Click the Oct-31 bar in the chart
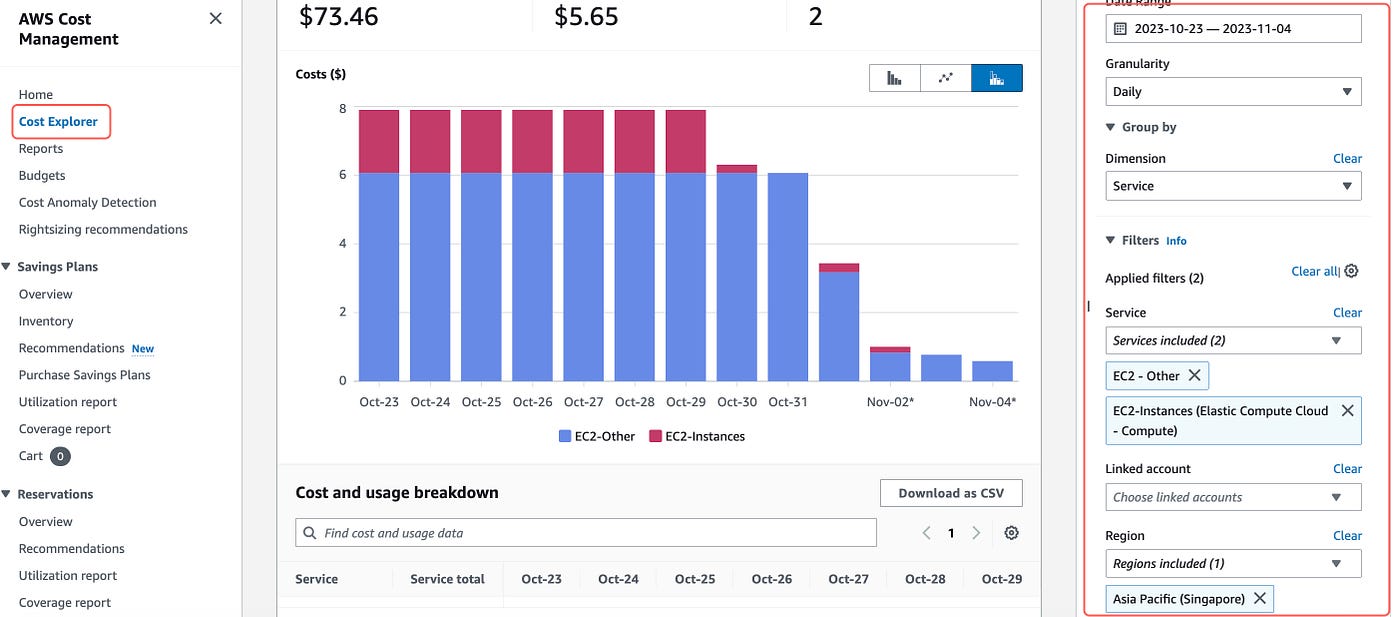This screenshot has width=1400, height=617. click(787, 277)
